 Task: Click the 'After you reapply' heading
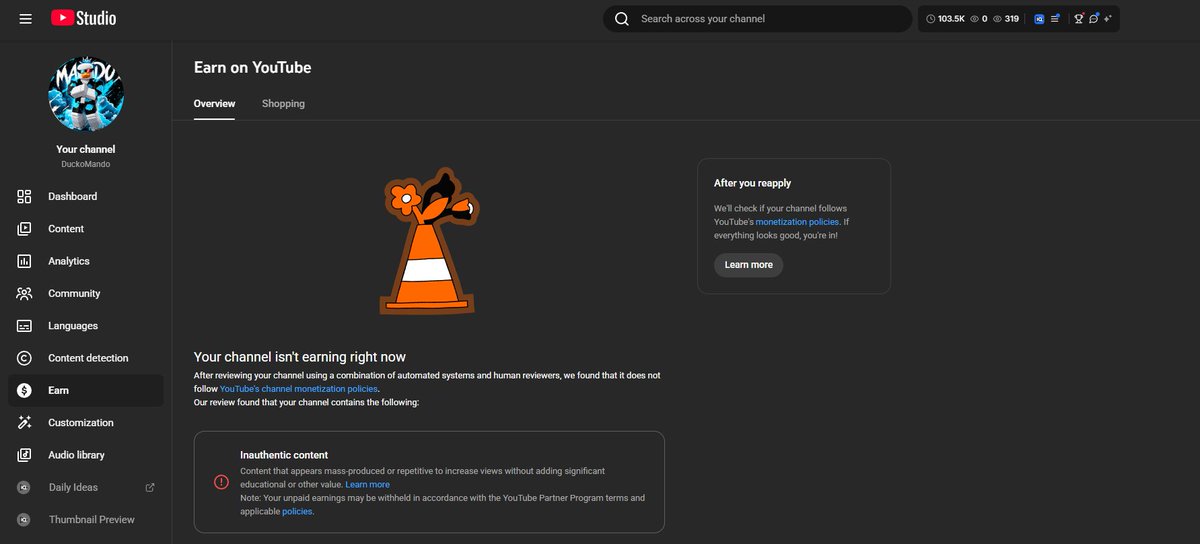click(752, 183)
